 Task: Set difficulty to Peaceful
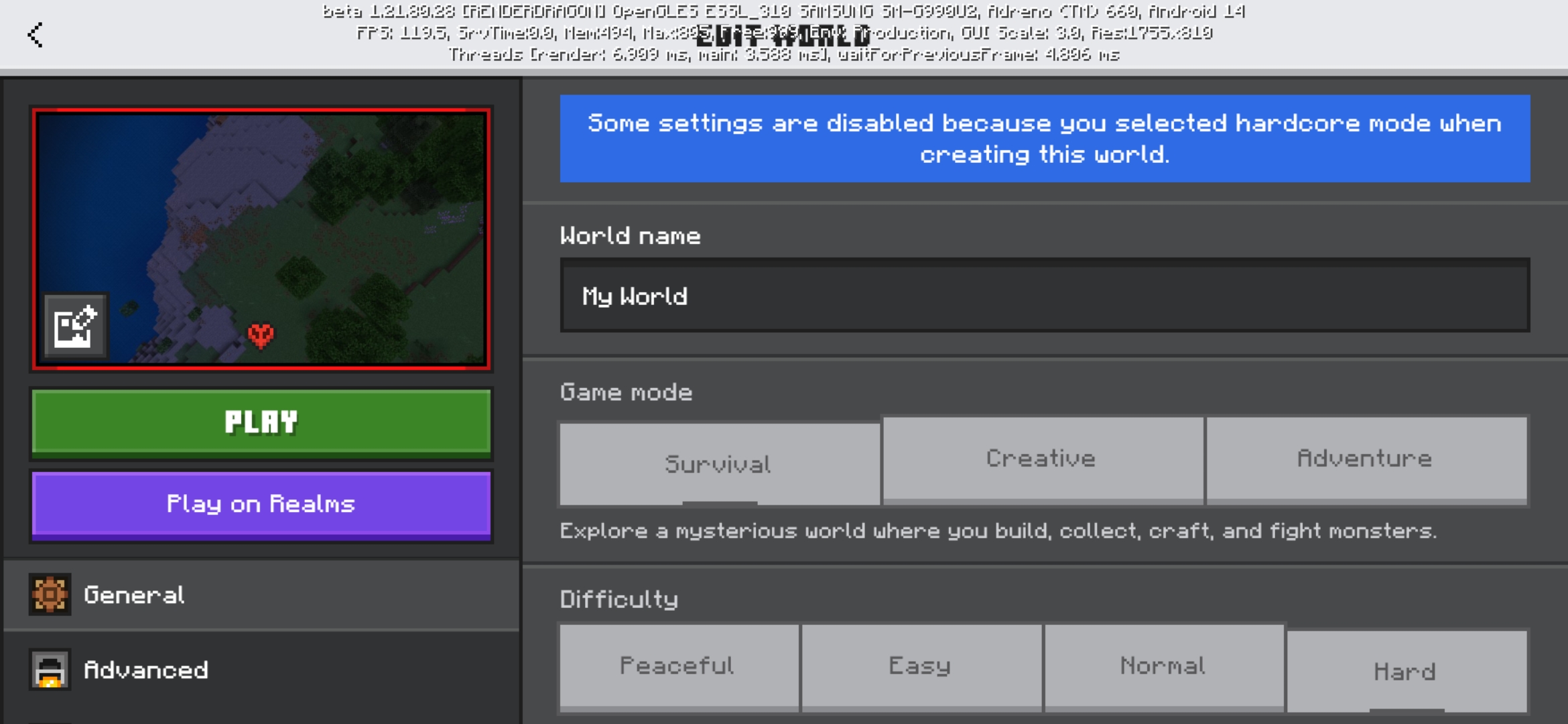coord(678,666)
